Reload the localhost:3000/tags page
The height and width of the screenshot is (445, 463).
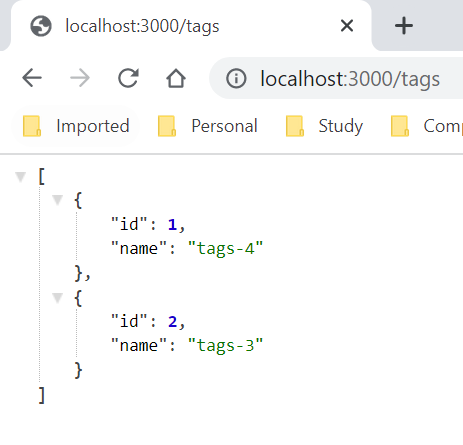coord(128,78)
